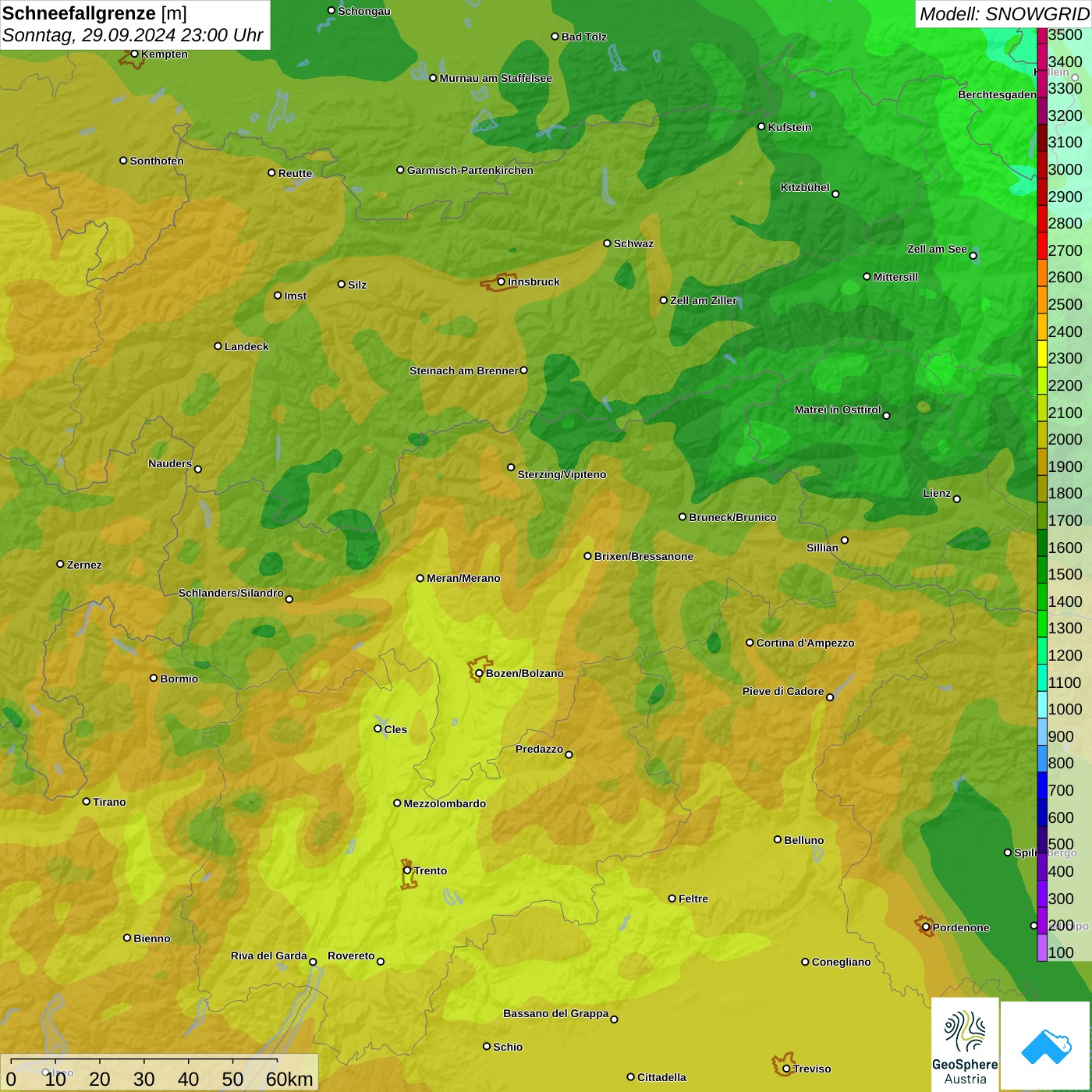Select the Lienz location dot
1092x1092 pixels.
click(x=957, y=499)
